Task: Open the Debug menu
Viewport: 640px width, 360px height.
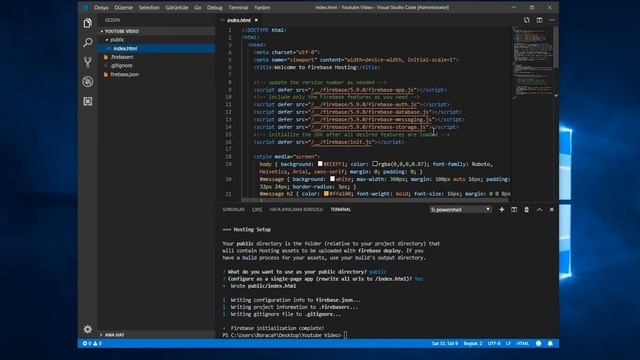Action: click(215, 7)
